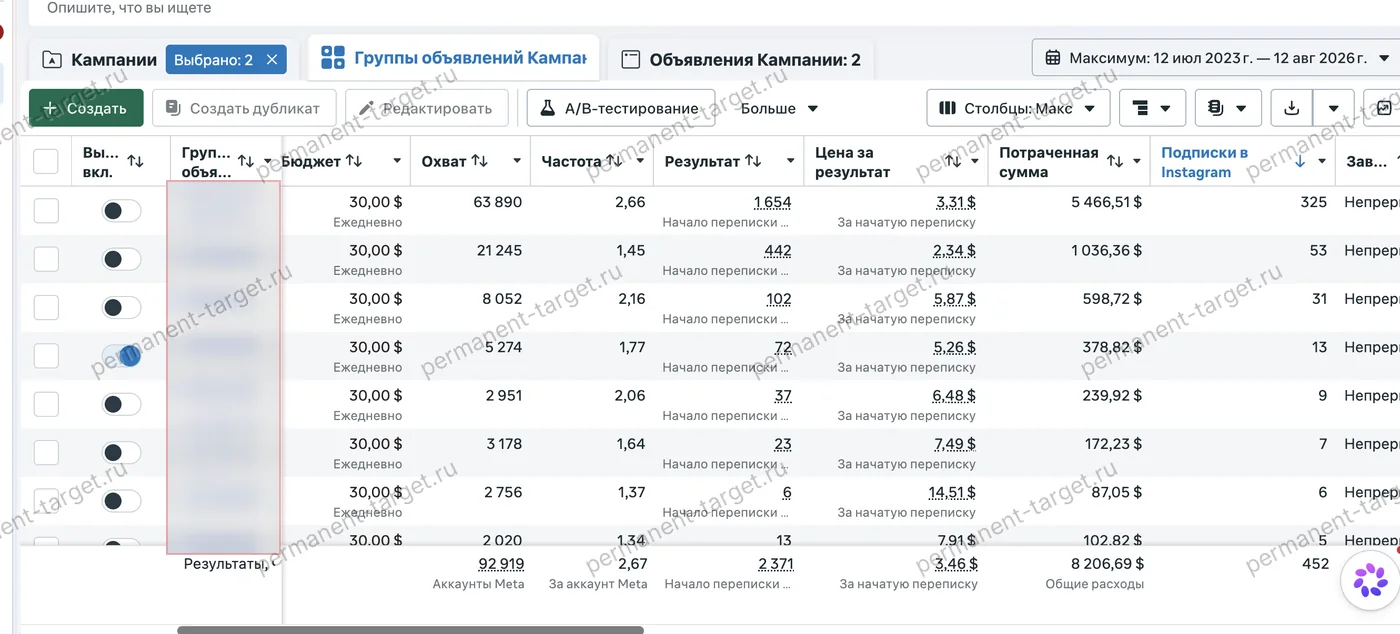Open the date range picker Максимум
The width and height of the screenshot is (1400, 634).
tap(1215, 58)
